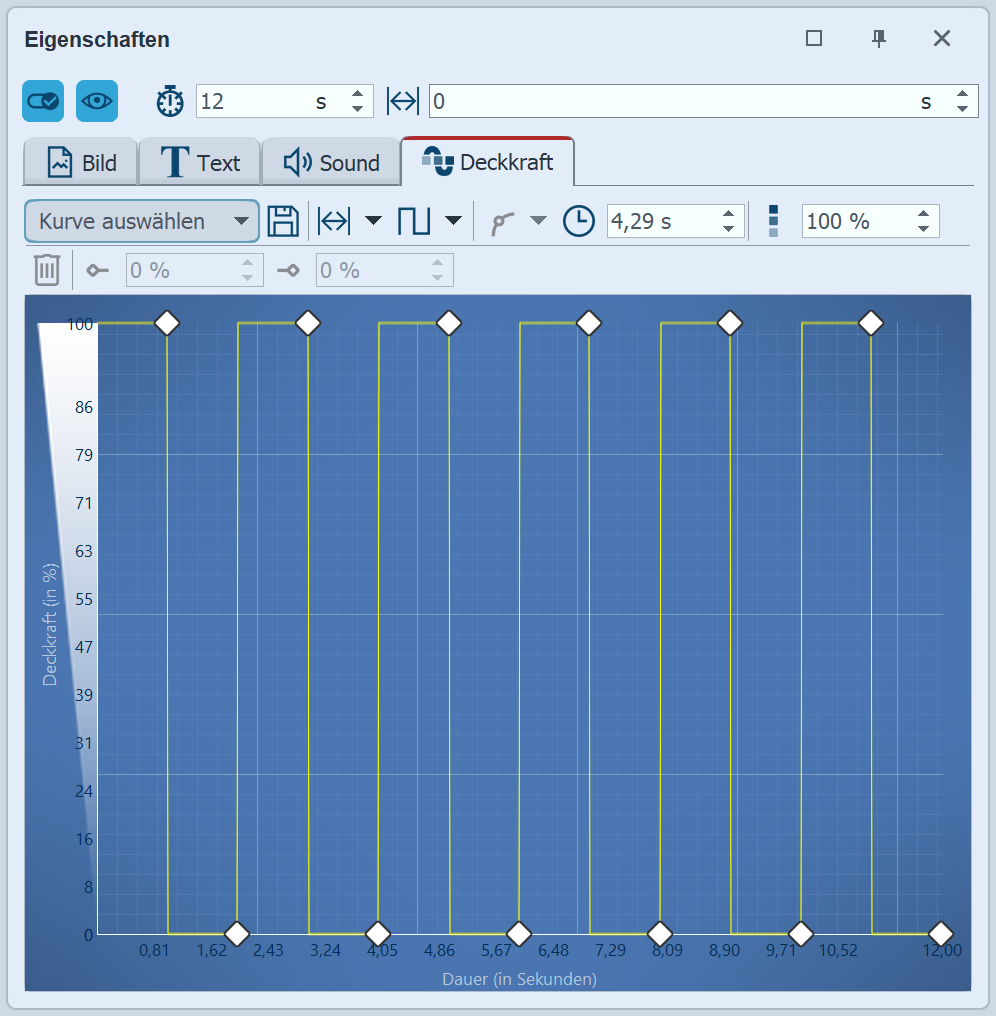996x1016 pixels.
Task: Toggle the eye visibility button
Action: tap(97, 101)
